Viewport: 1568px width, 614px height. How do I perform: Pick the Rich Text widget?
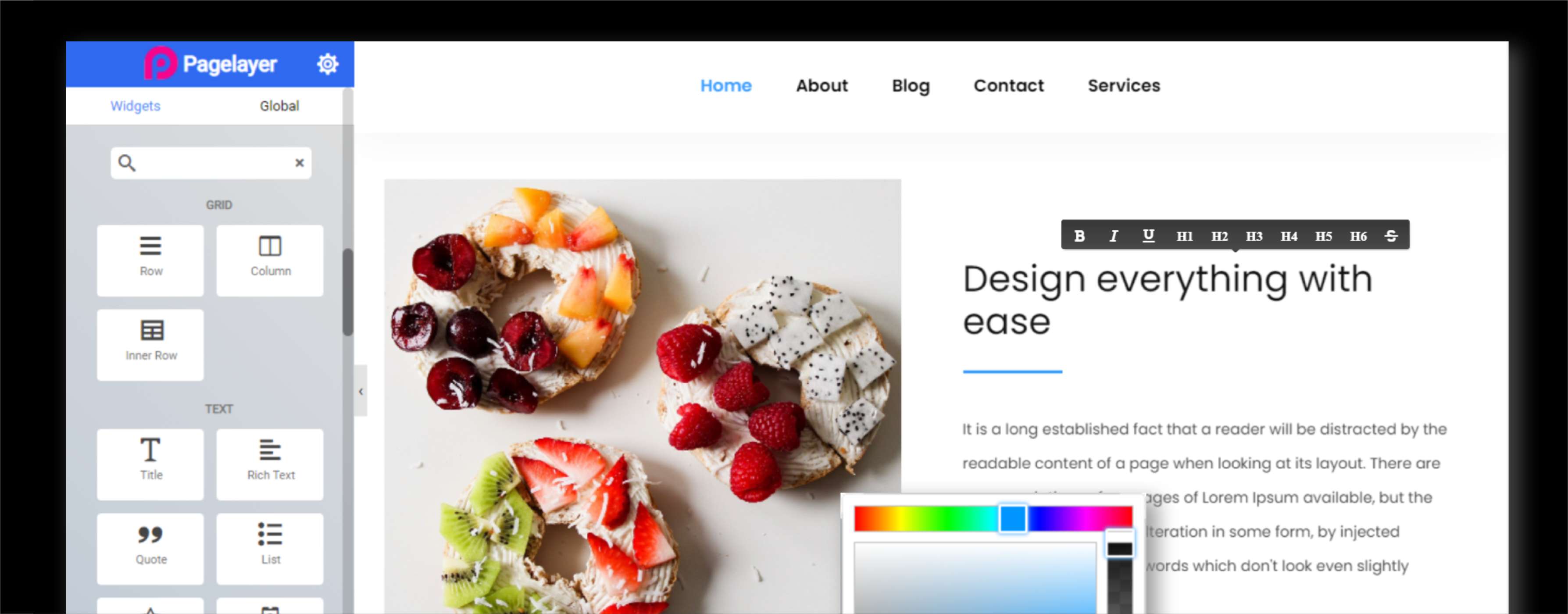(x=270, y=464)
